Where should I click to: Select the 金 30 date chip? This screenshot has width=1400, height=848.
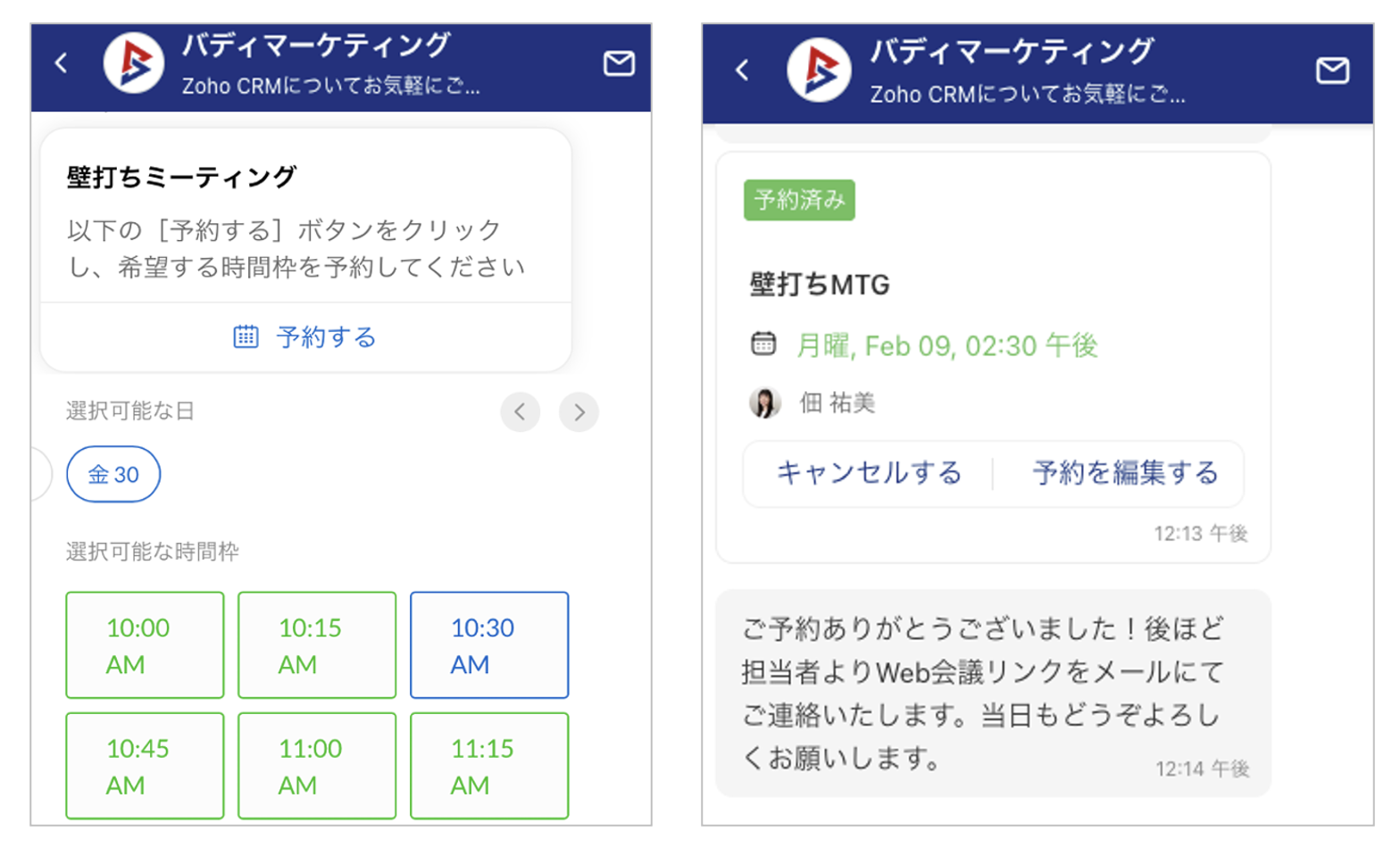tap(113, 474)
